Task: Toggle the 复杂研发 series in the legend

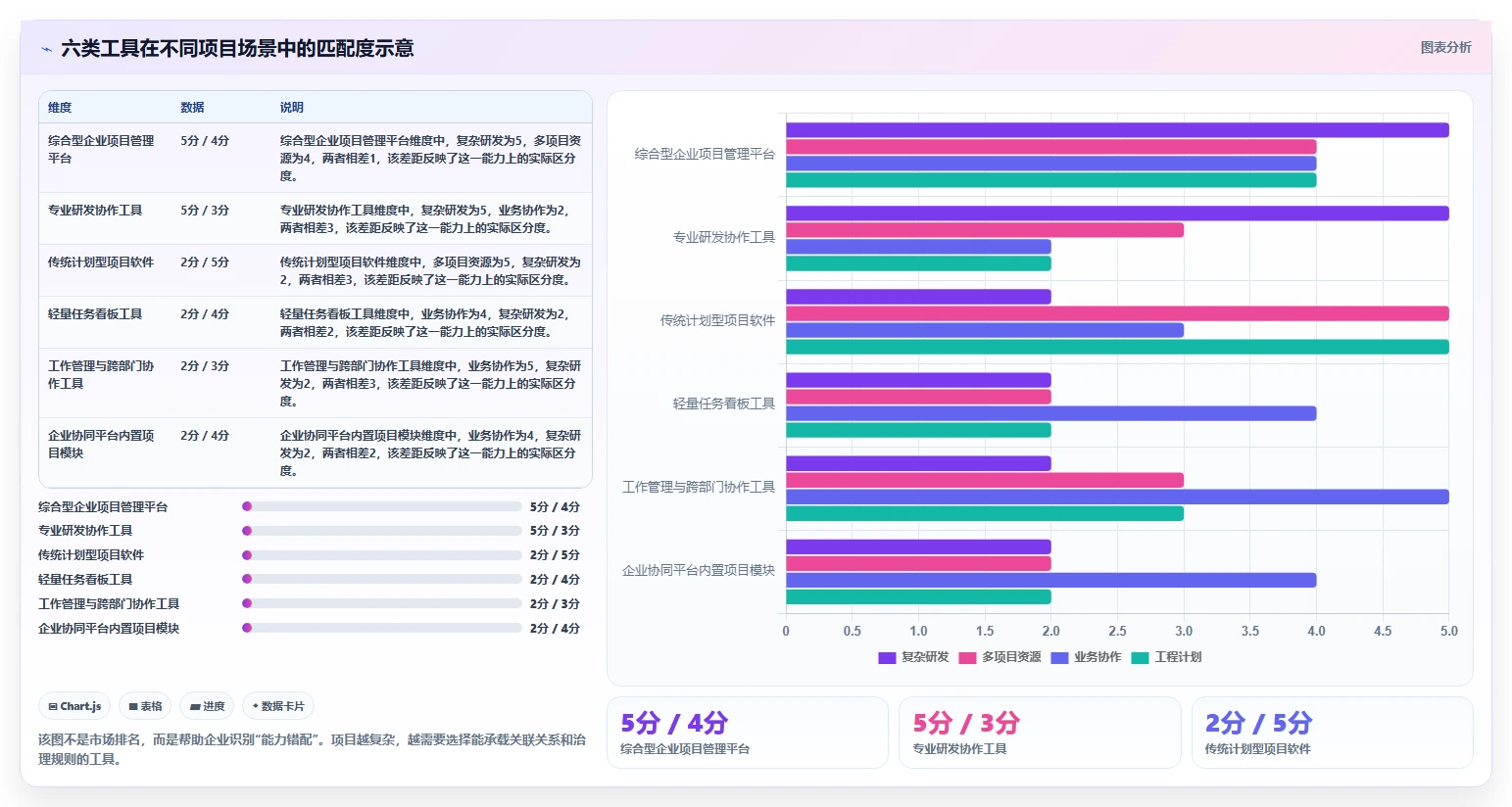Action: click(x=913, y=657)
